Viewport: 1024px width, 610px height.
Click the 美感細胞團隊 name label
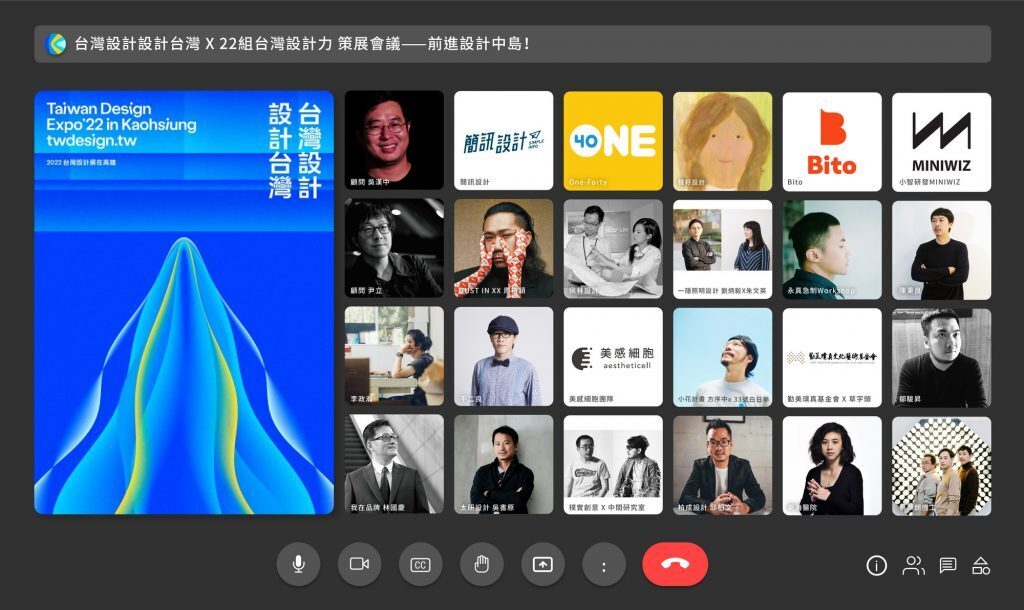[591, 398]
